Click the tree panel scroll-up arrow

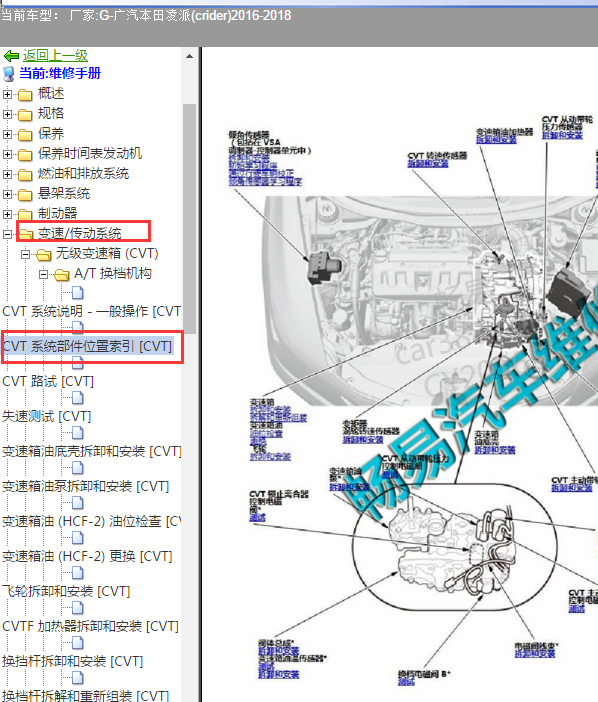(x=189, y=56)
